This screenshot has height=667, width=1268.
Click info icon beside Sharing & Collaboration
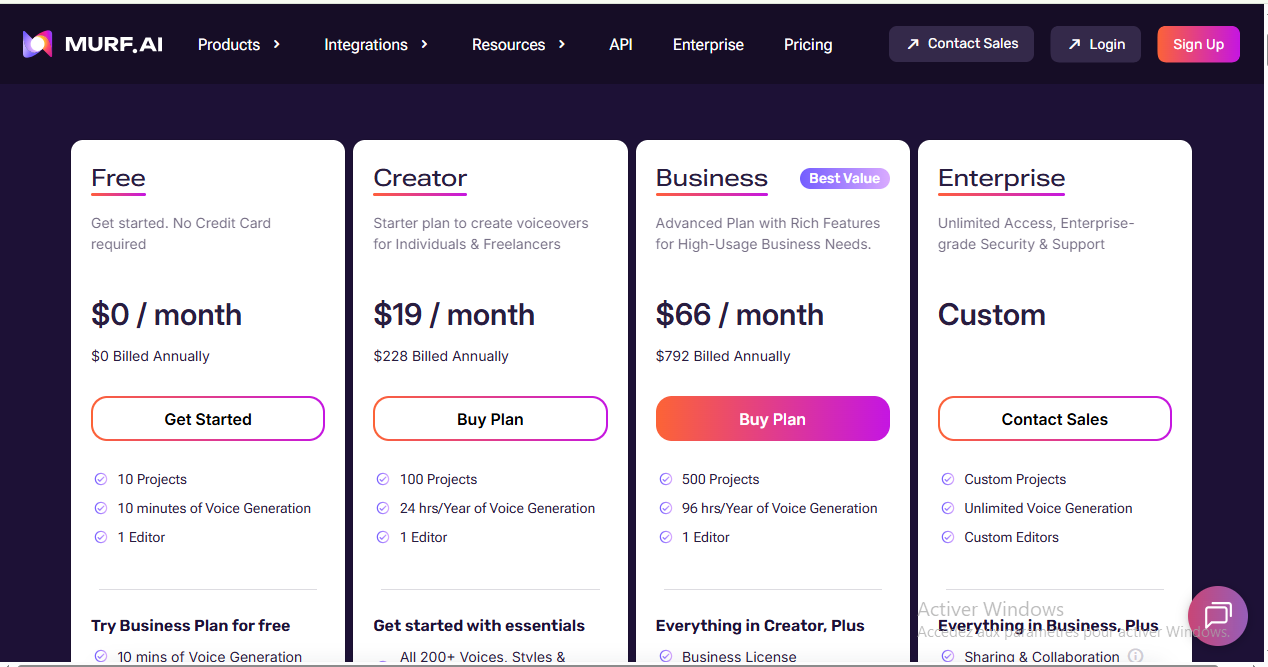1135,656
